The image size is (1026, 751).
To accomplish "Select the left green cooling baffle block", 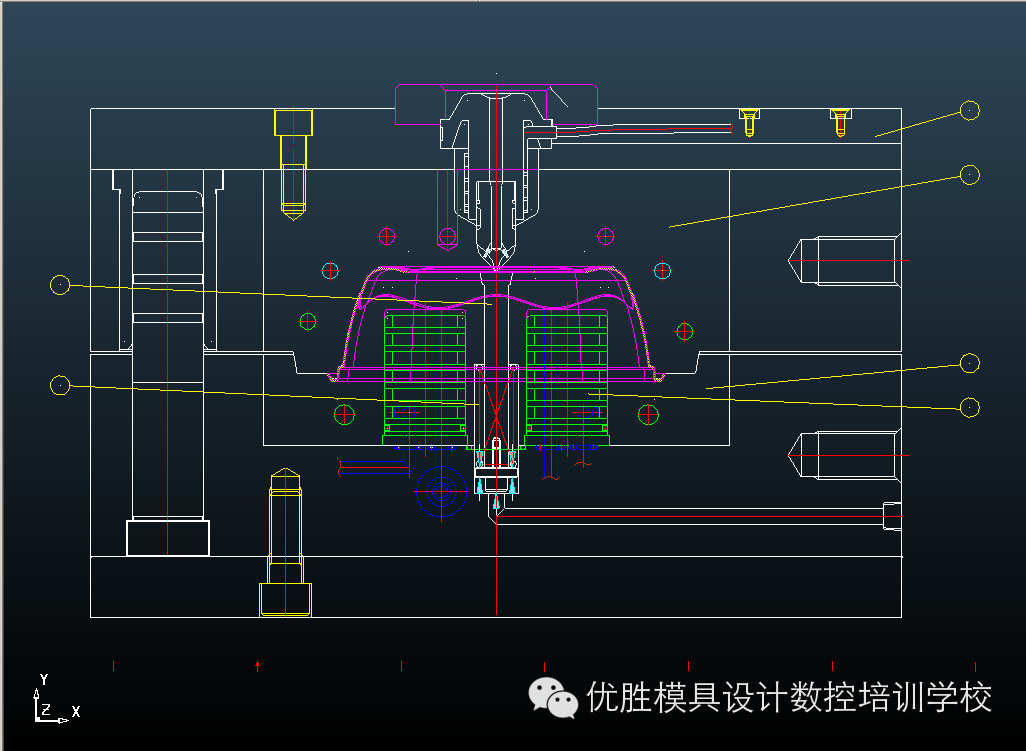I will coord(425,377).
